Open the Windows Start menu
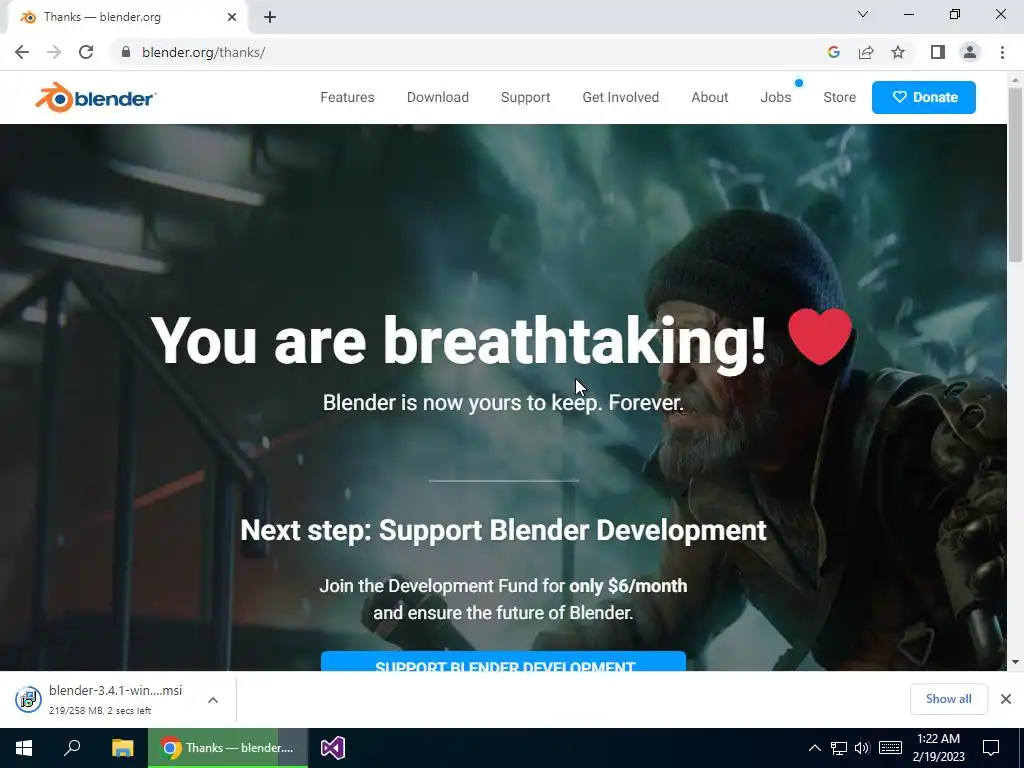This screenshot has width=1024, height=768. coord(24,748)
